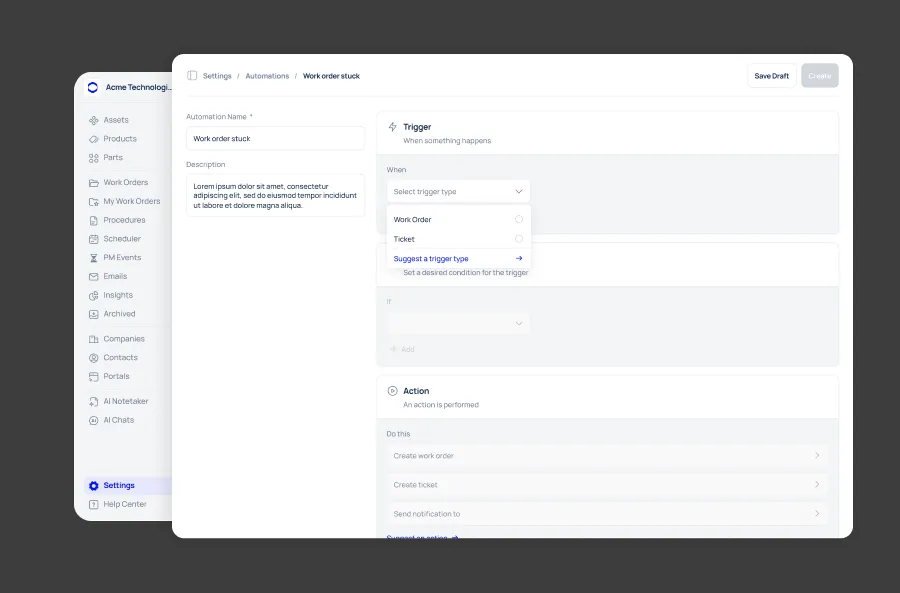Select the Work Order radio button

click(519, 219)
